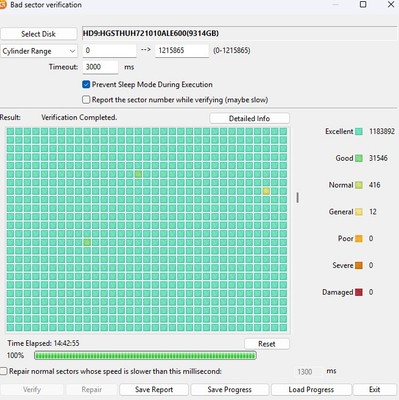The width and height of the screenshot is (399, 400).
Task: Click the Exit button
Action: (375, 390)
